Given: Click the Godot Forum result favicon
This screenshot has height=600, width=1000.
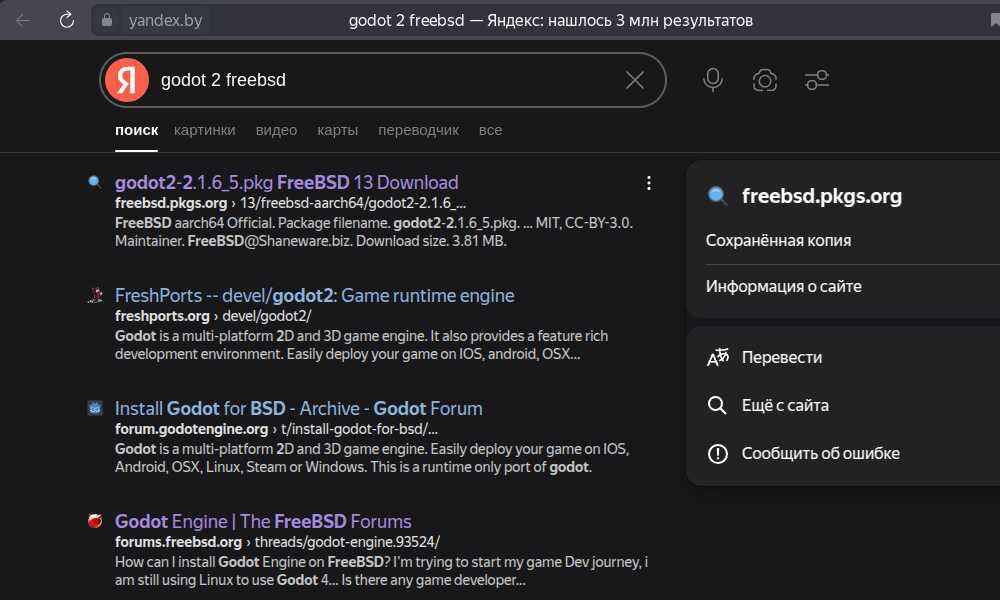Looking at the screenshot, I should click(94, 408).
